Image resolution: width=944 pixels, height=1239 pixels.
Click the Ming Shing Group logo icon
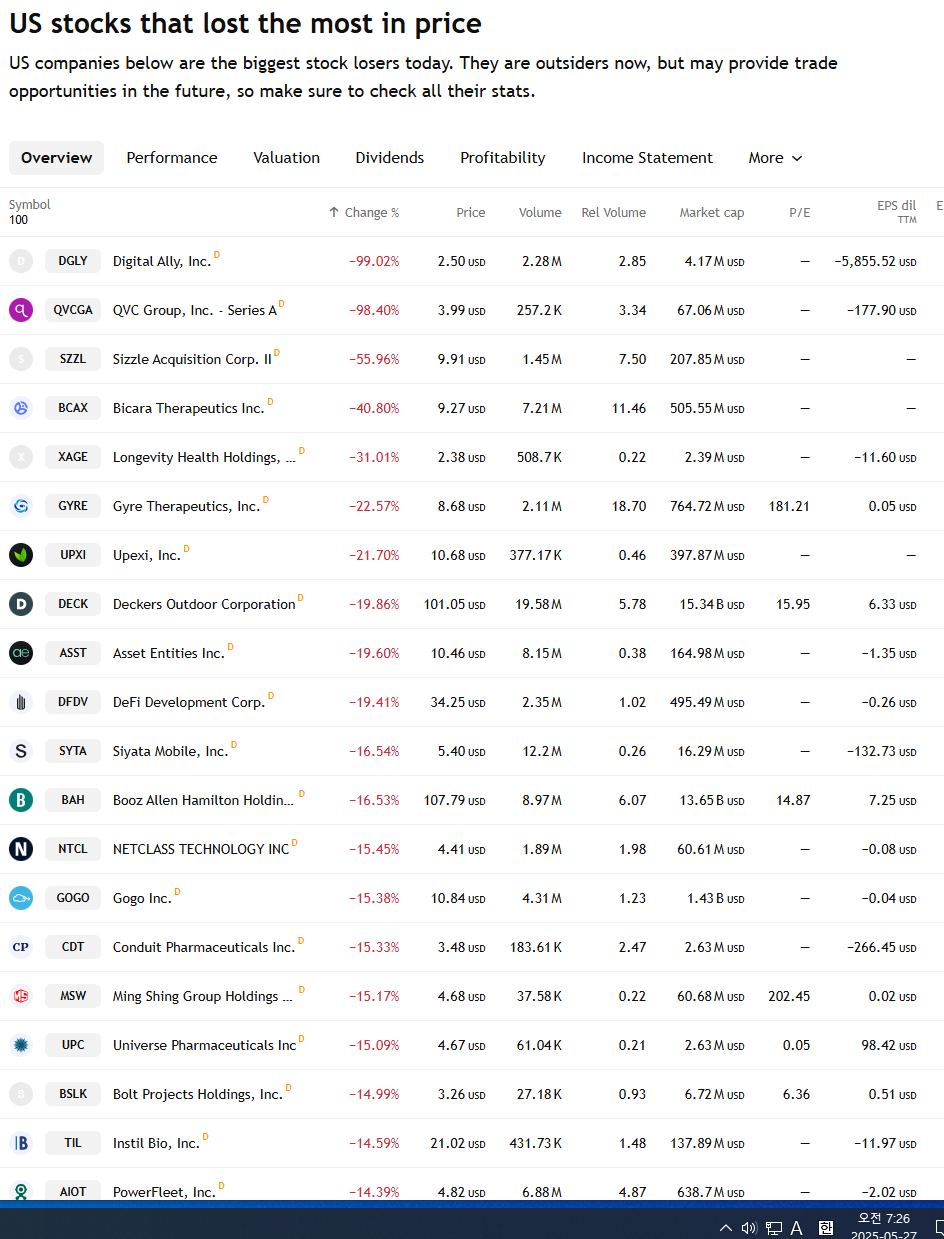point(21,996)
